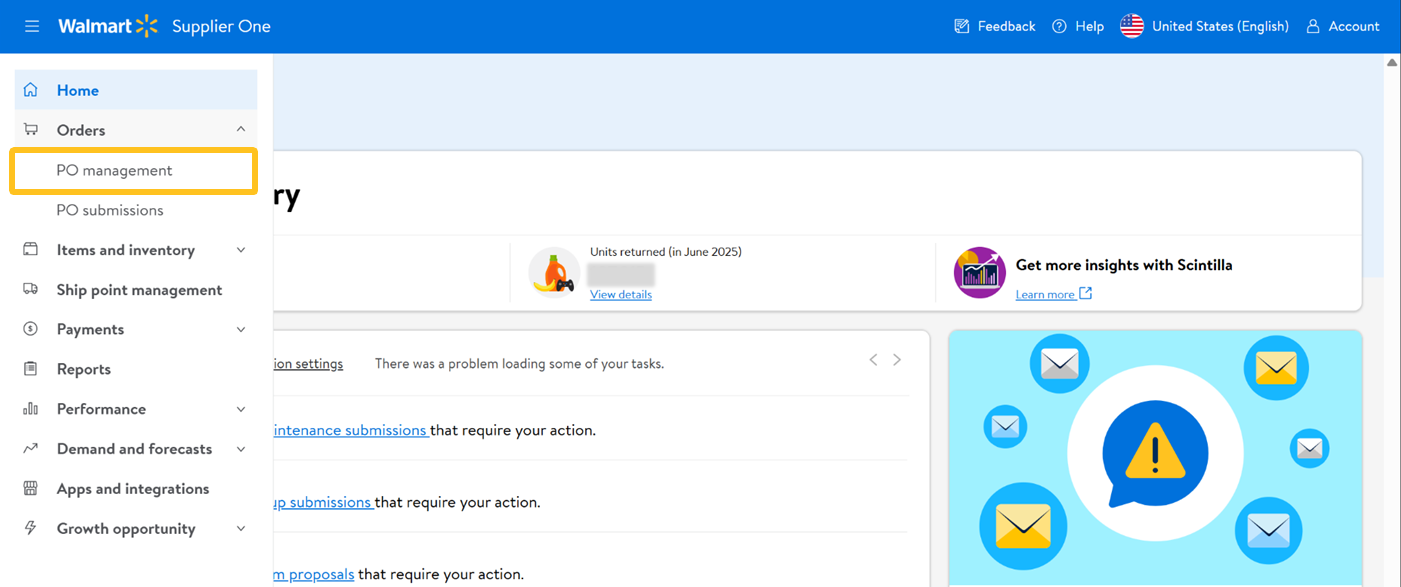
Task: Open the maintenance submissions link
Action: coord(350,430)
